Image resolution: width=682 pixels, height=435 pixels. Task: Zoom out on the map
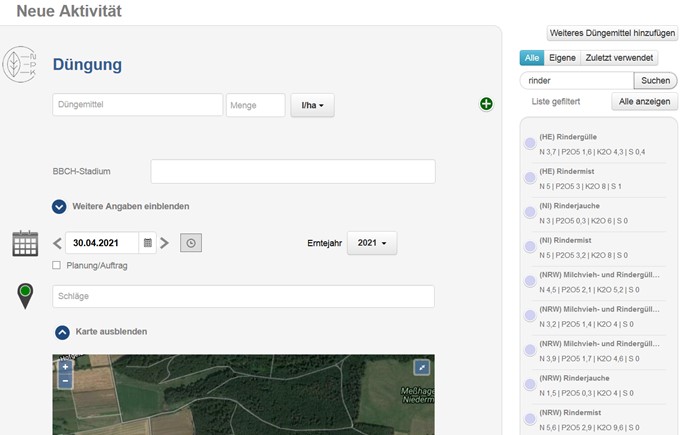[x=66, y=381]
